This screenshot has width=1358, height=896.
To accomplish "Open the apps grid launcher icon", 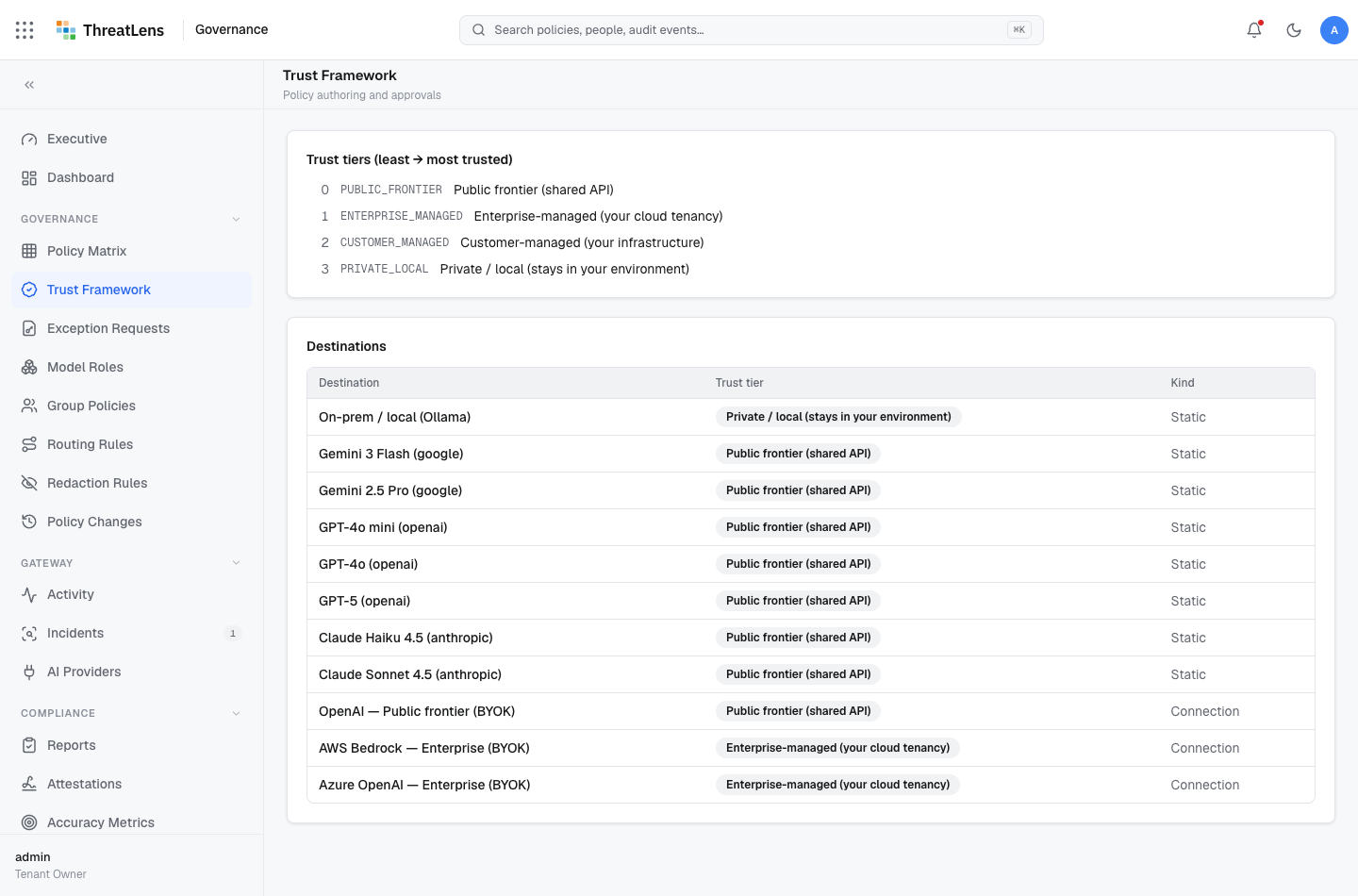I will (x=25, y=30).
